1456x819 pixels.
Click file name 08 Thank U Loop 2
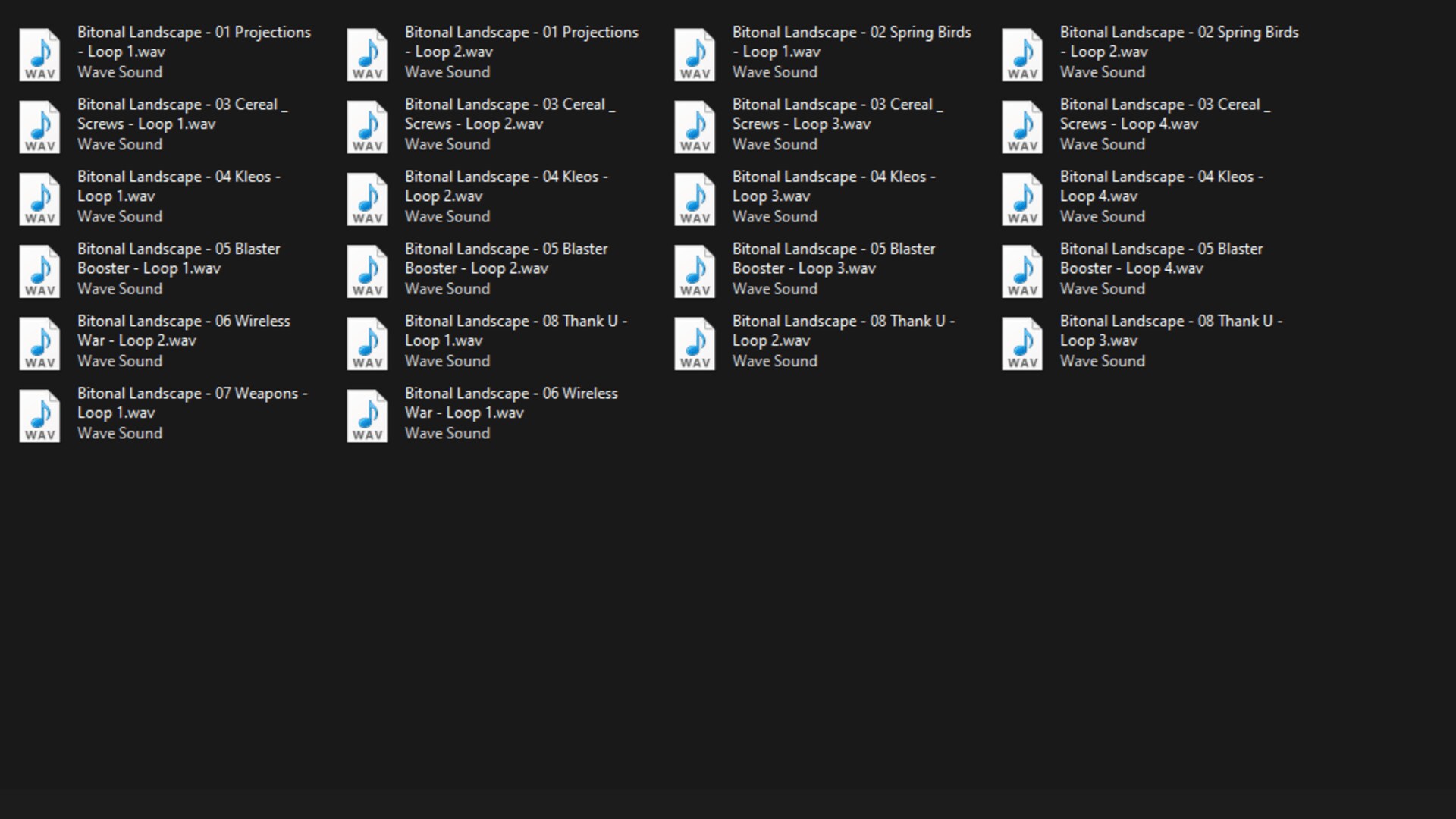click(843, 331)
